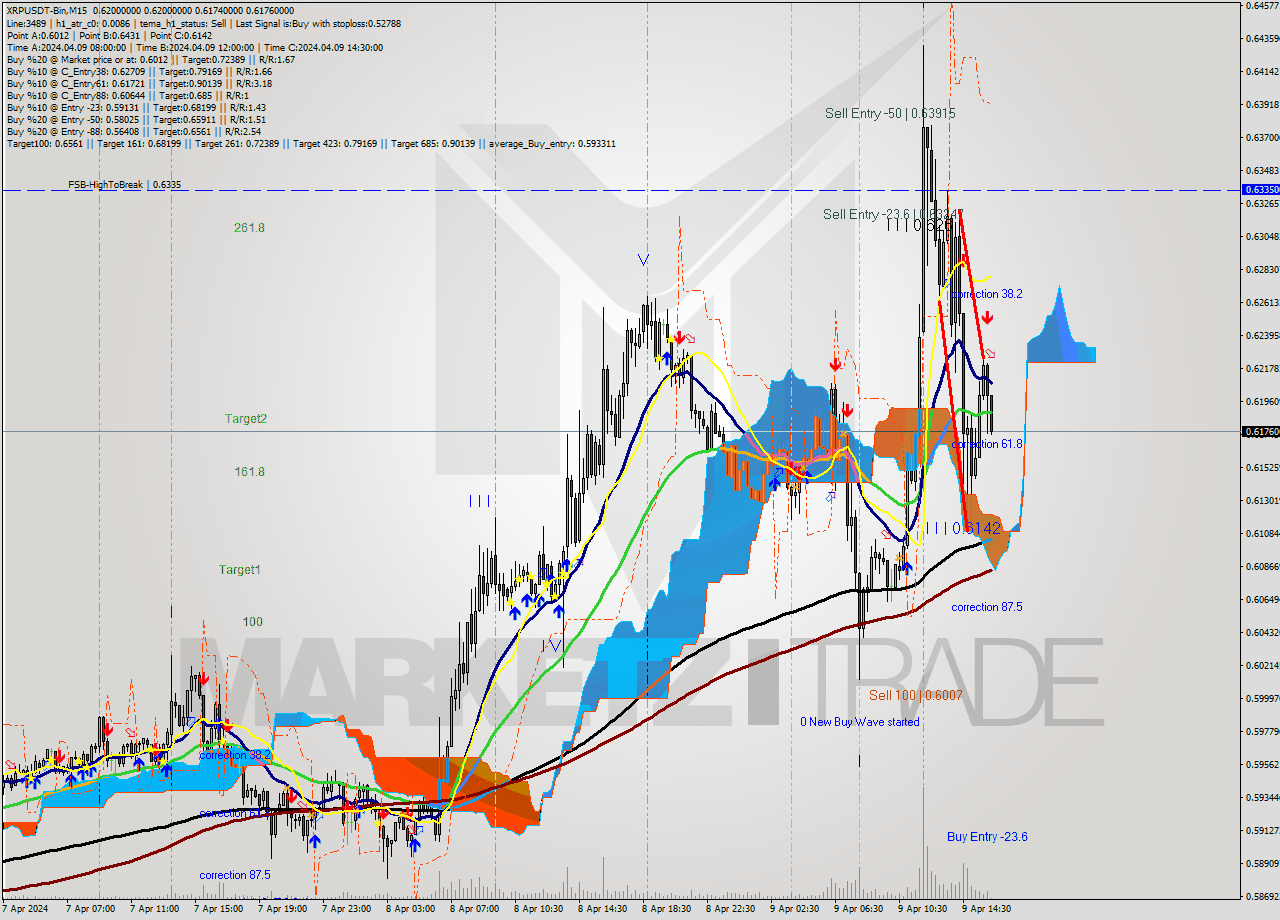Click the Buy Entry -23.6 label
The height and width of the screenshot is (920, 1280).
pos(987,837)
